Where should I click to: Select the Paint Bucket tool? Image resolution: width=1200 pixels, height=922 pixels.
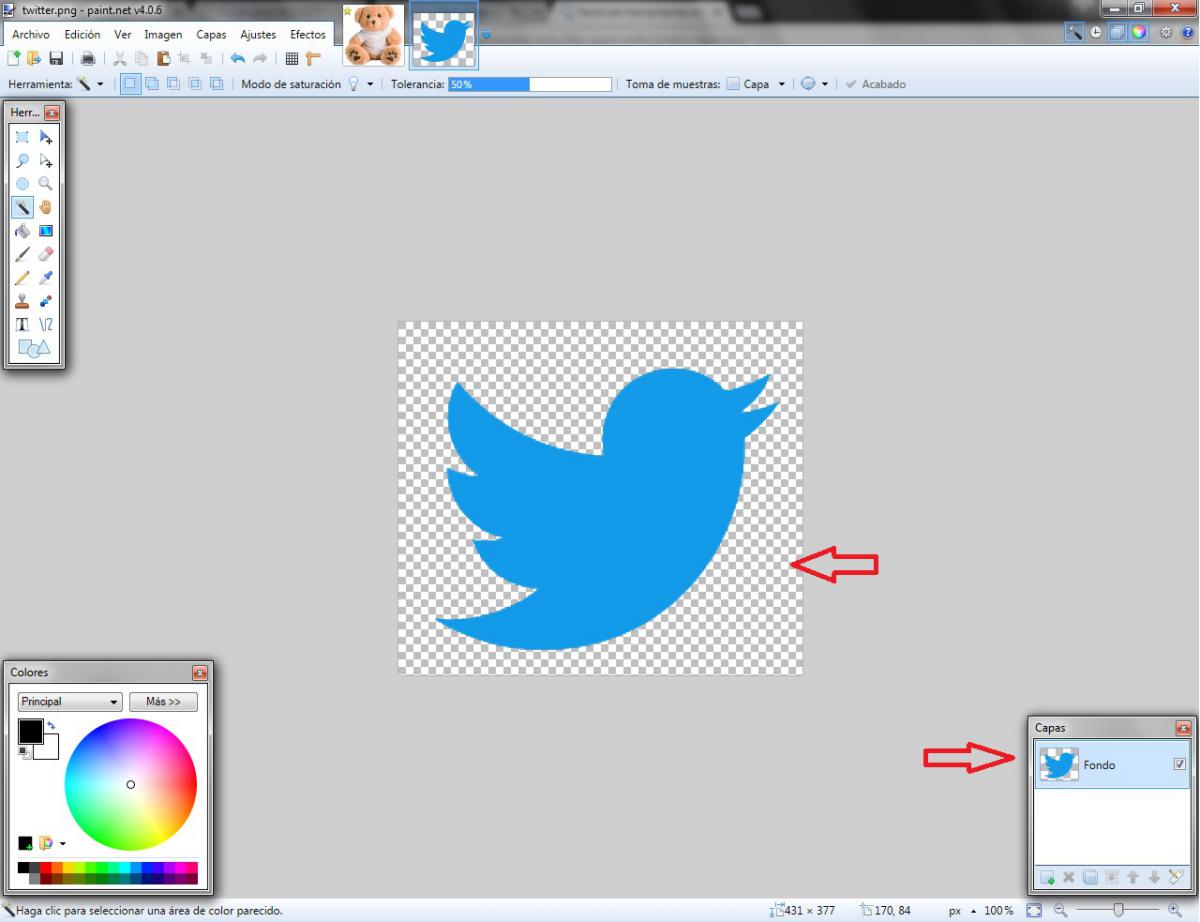click(x=22, y=230)
